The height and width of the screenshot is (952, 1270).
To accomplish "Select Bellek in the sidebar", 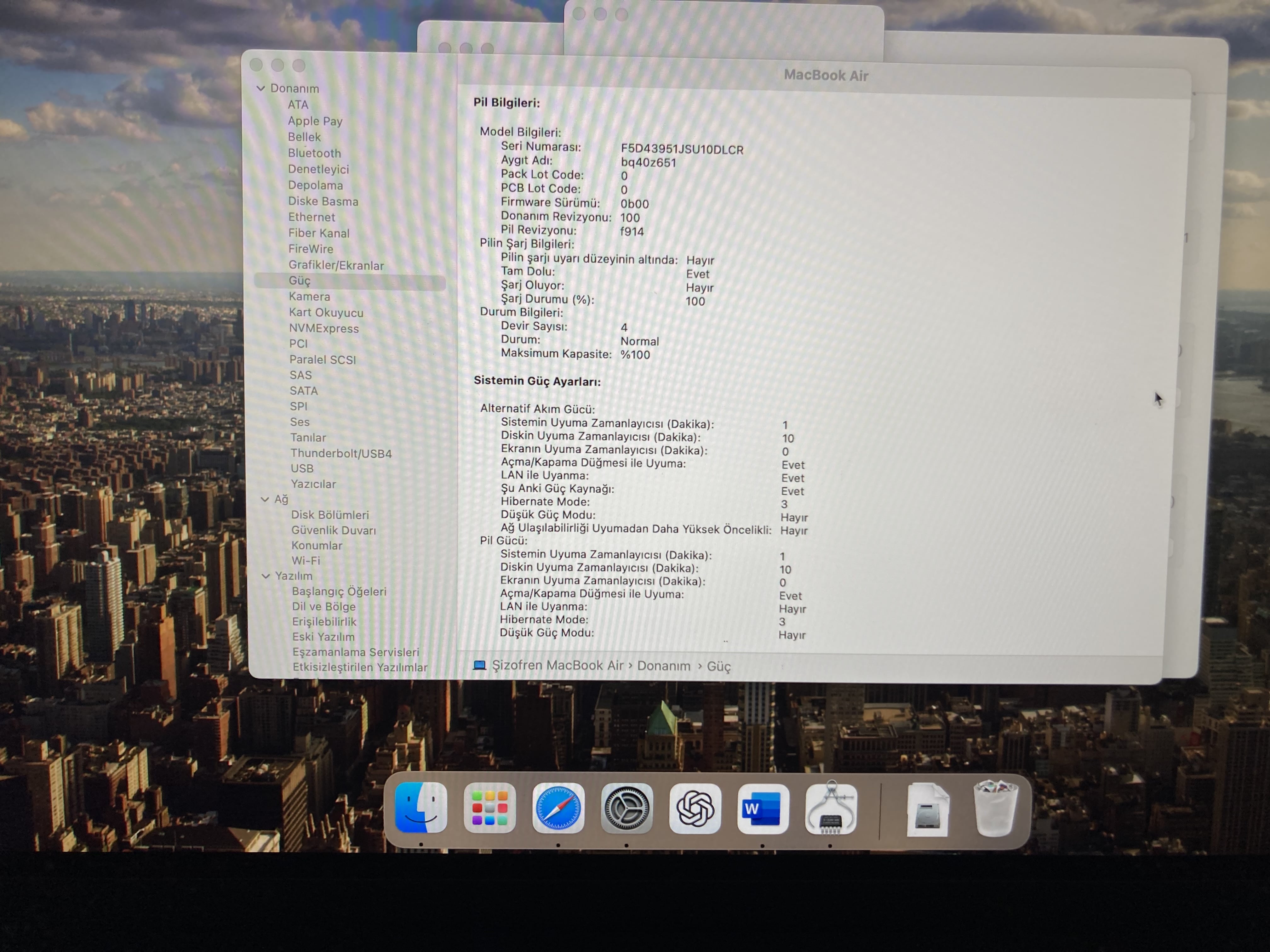I will click(x=304, y=137).
